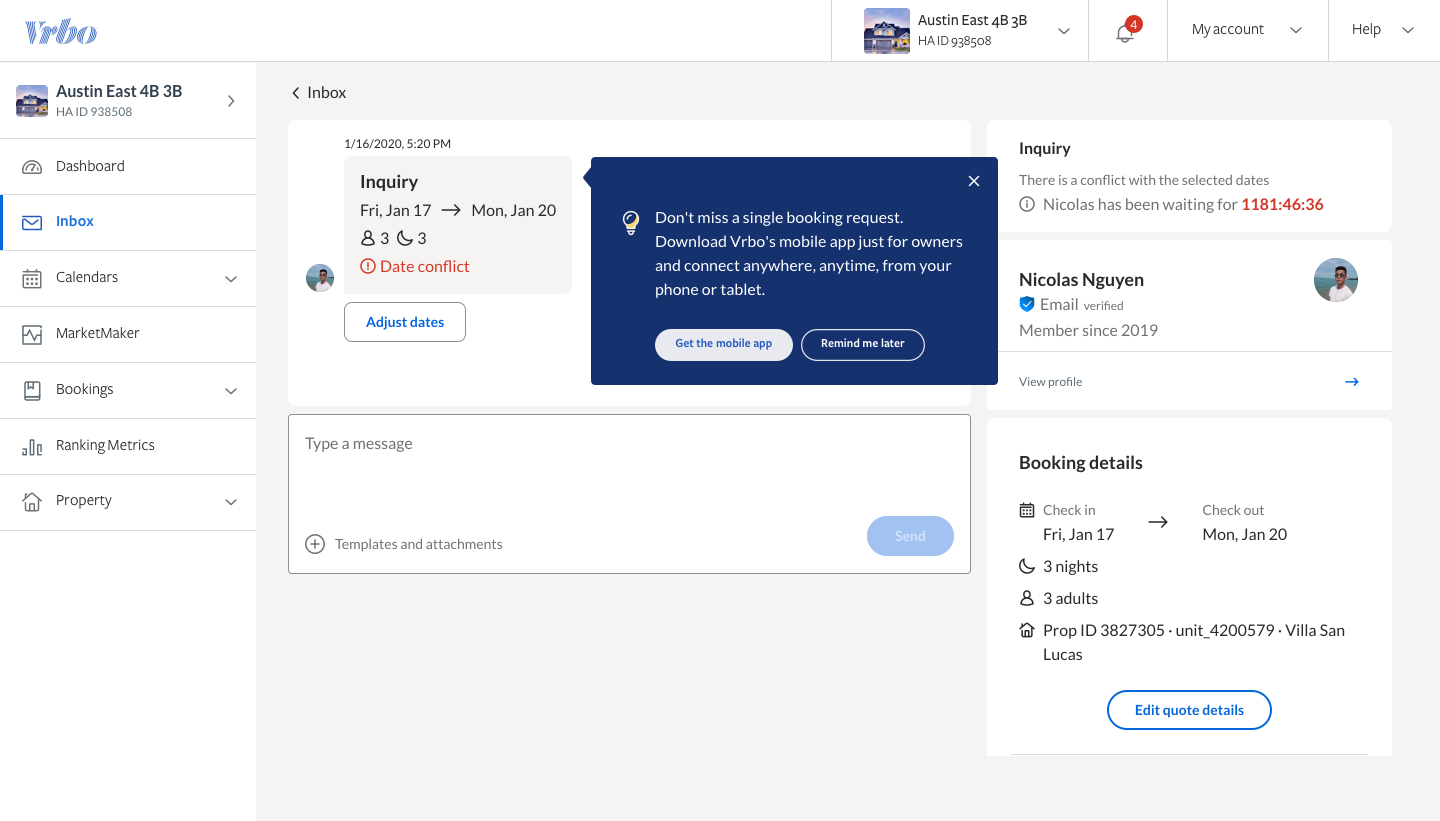Viewport: 1440px width, 821px height.
Task: Click the Inbox envelope icon
Action: click(x=32, y=222)
